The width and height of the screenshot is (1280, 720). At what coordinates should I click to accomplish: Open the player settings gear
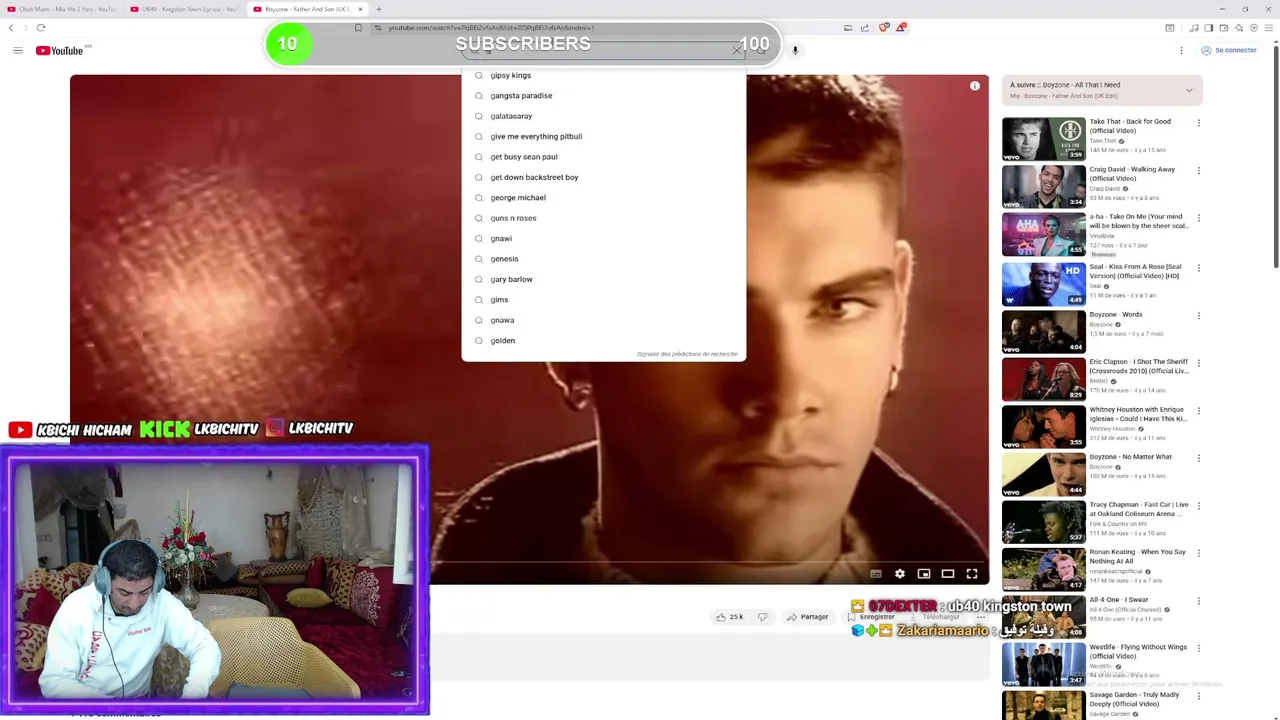(x=900, y=574)
